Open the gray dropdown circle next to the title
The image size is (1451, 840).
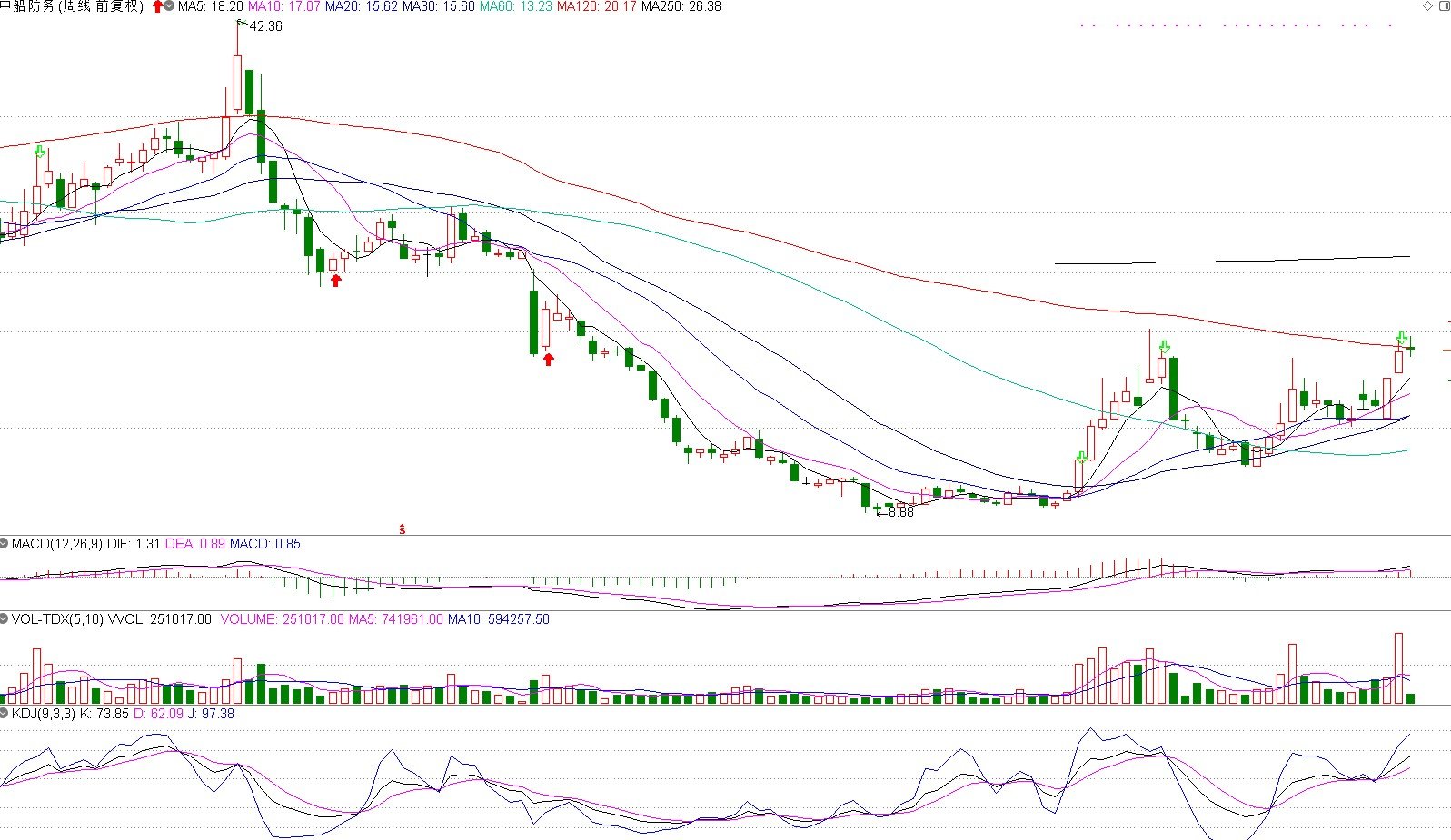coord(170,6)
